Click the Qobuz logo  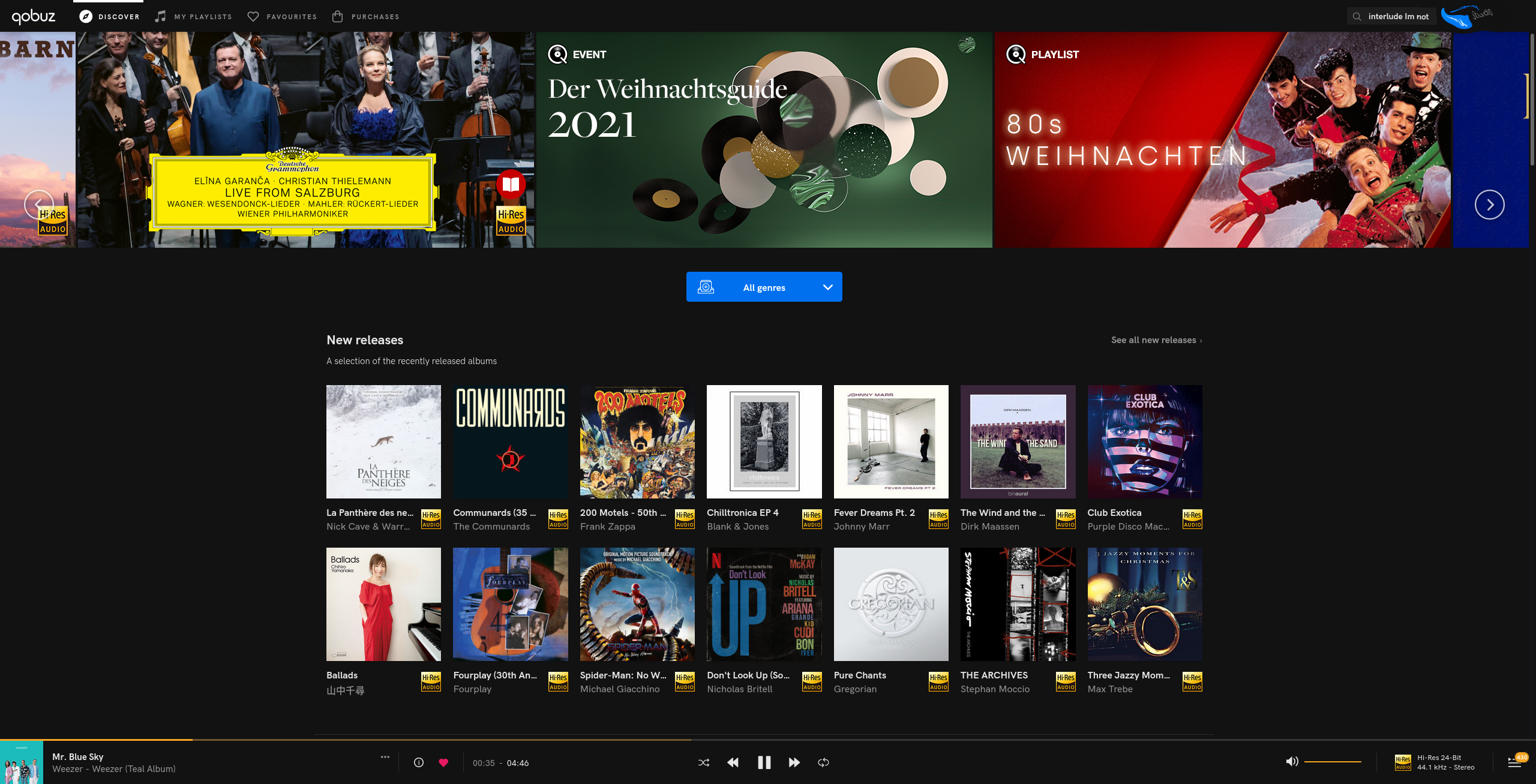coord(34,16)
